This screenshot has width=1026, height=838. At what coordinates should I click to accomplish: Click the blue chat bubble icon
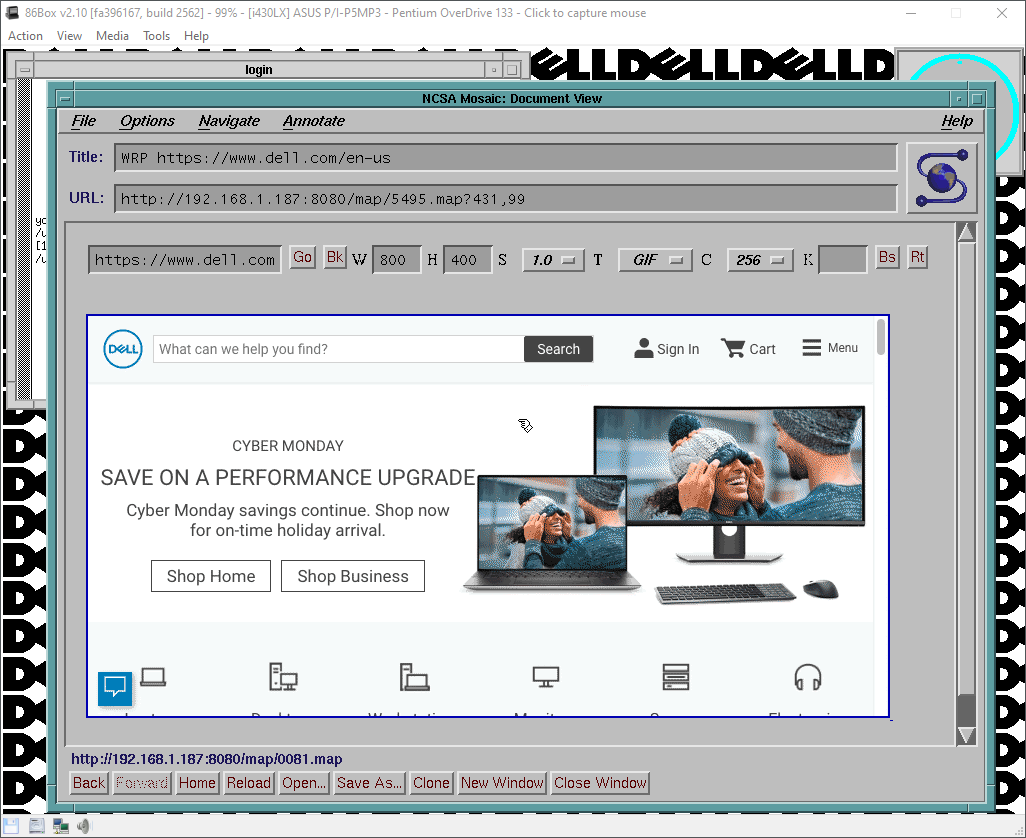tap(115, 688)
